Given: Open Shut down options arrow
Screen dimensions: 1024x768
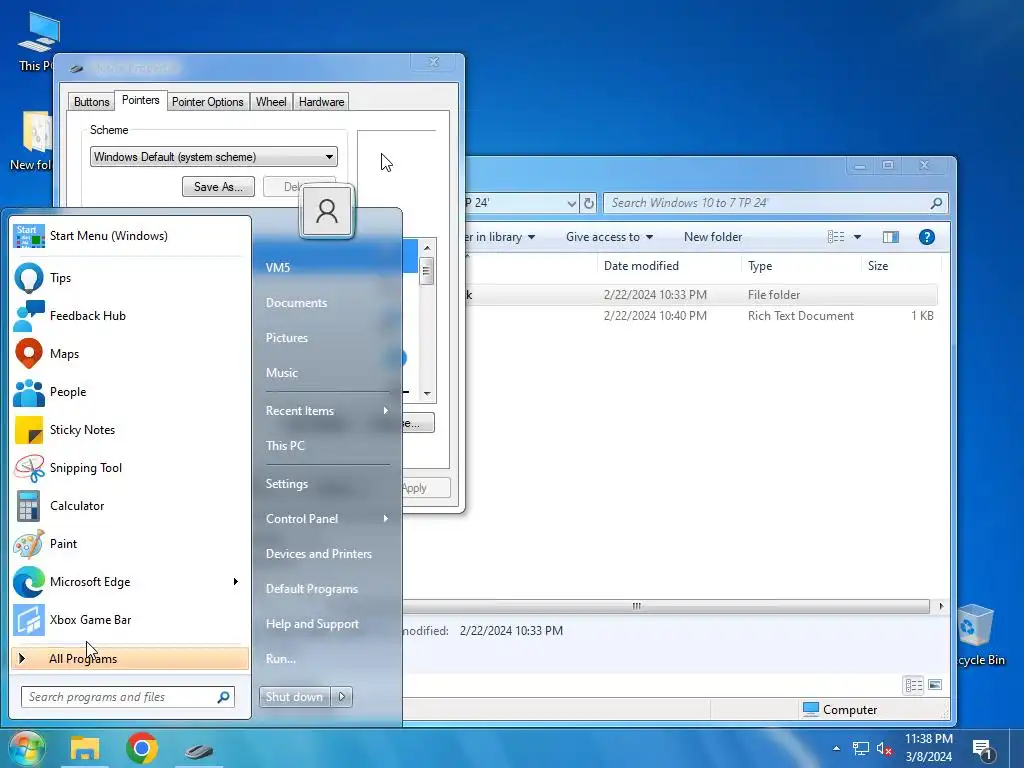Looking at the screenshot, I should coord(342,697).
